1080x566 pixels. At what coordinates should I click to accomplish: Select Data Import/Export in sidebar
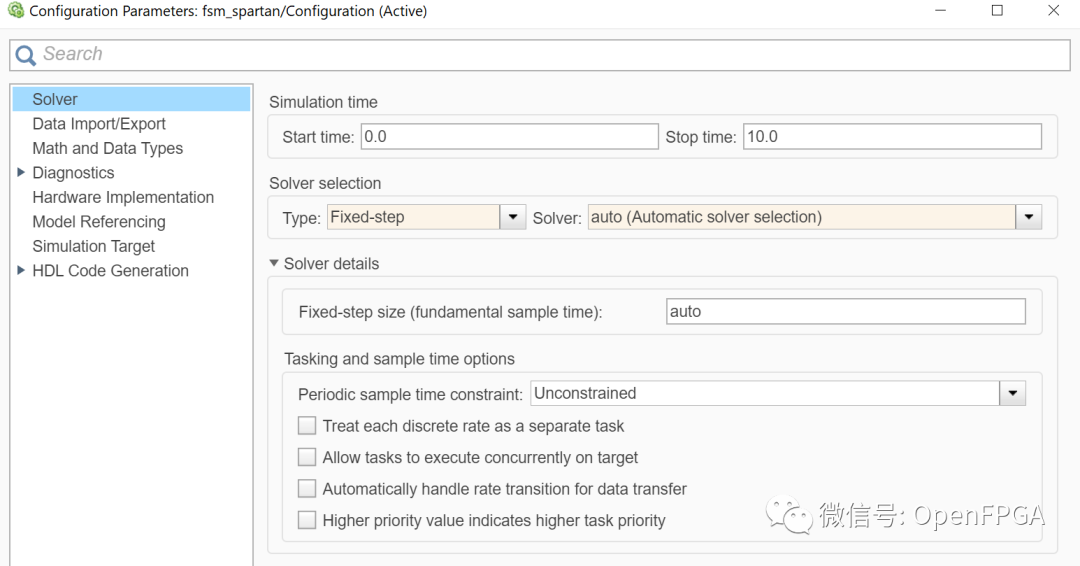[x=99, y=124]
